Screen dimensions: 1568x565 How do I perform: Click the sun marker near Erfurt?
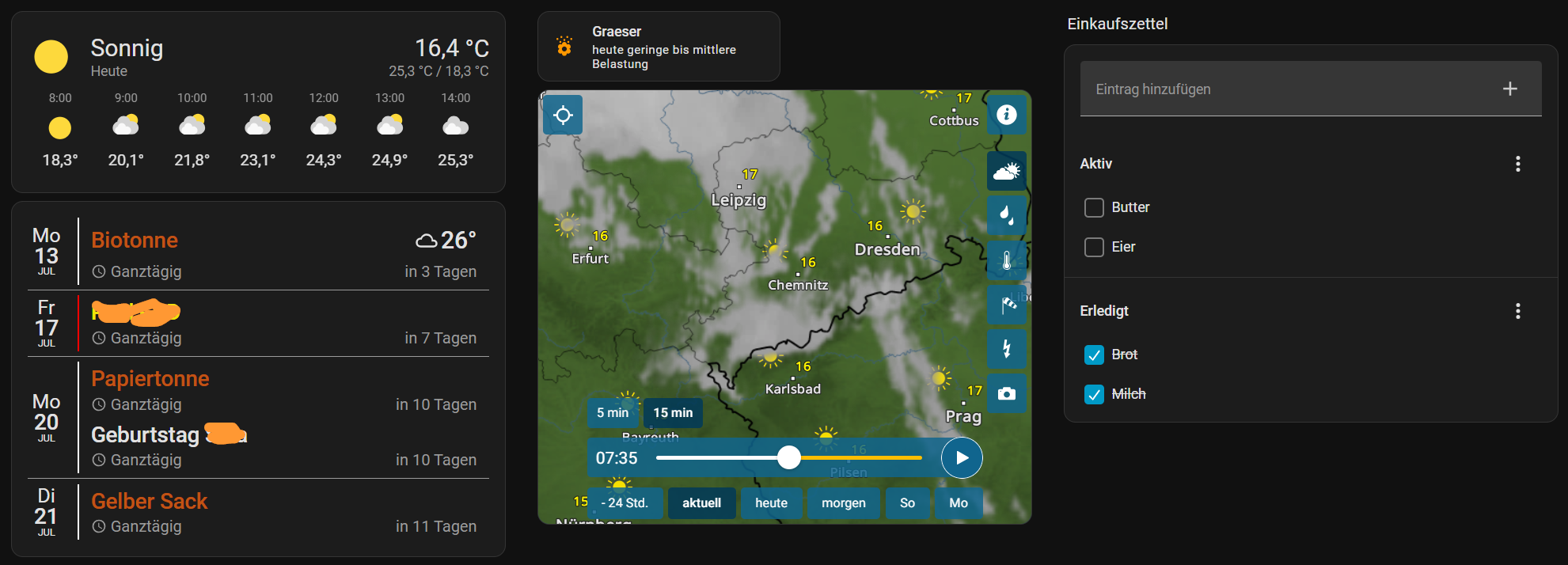[567, 225]
